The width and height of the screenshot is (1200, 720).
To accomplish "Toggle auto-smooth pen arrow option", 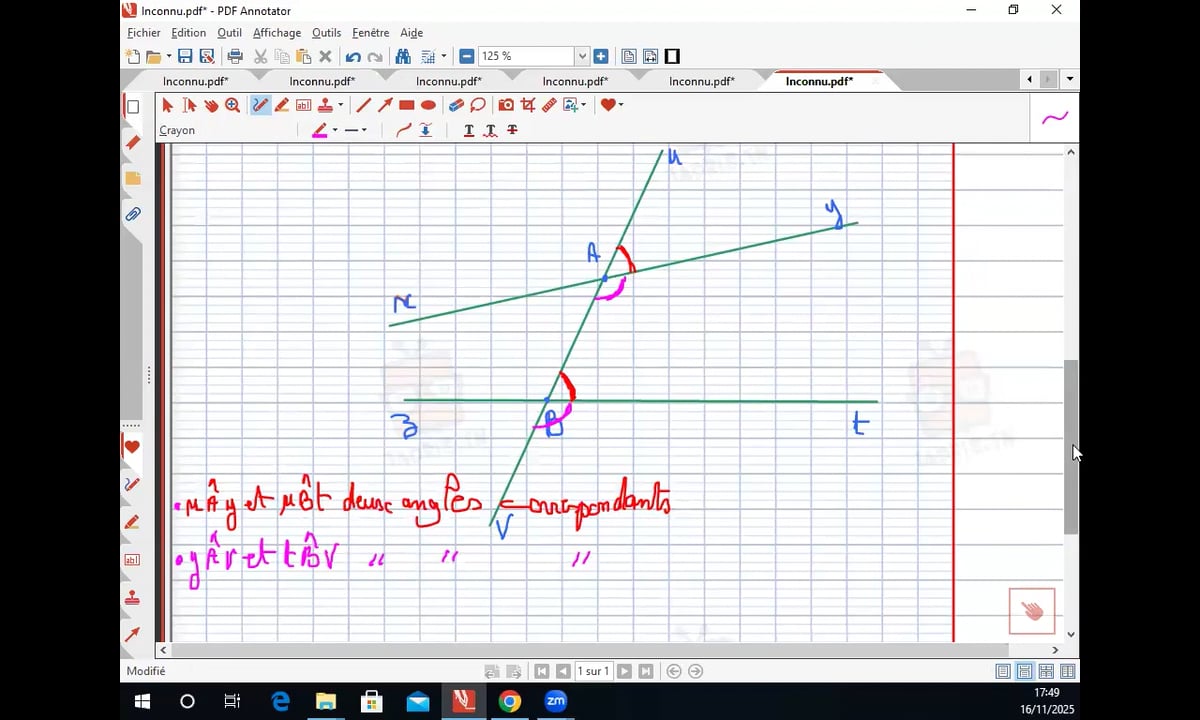I will [x=426, y=130].
